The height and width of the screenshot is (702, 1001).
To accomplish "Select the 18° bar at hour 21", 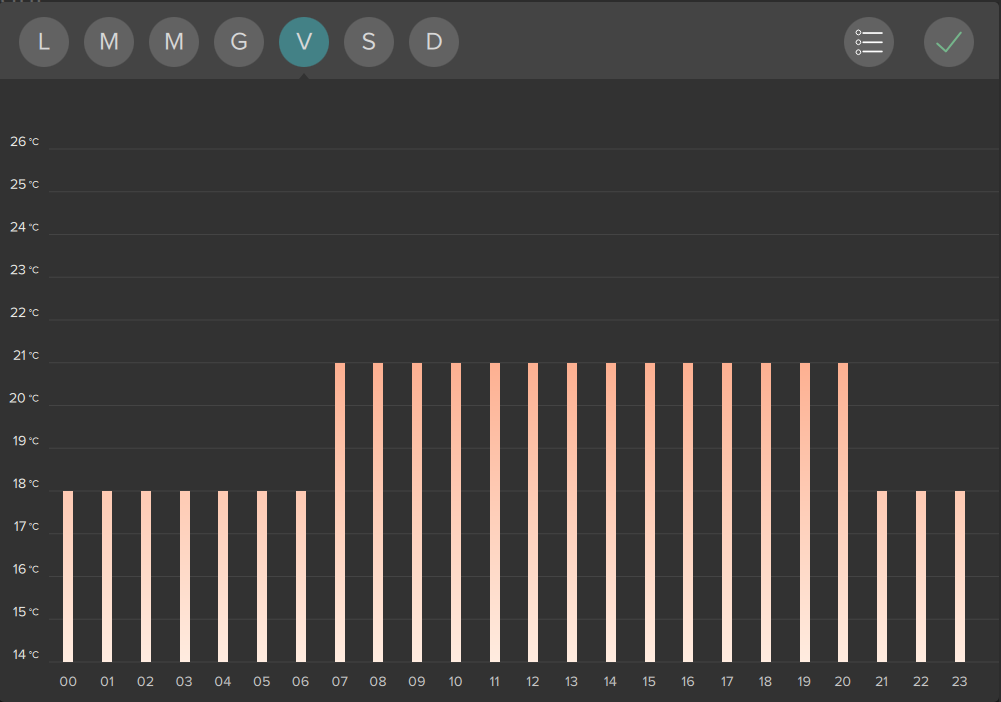I will point(882,576).
